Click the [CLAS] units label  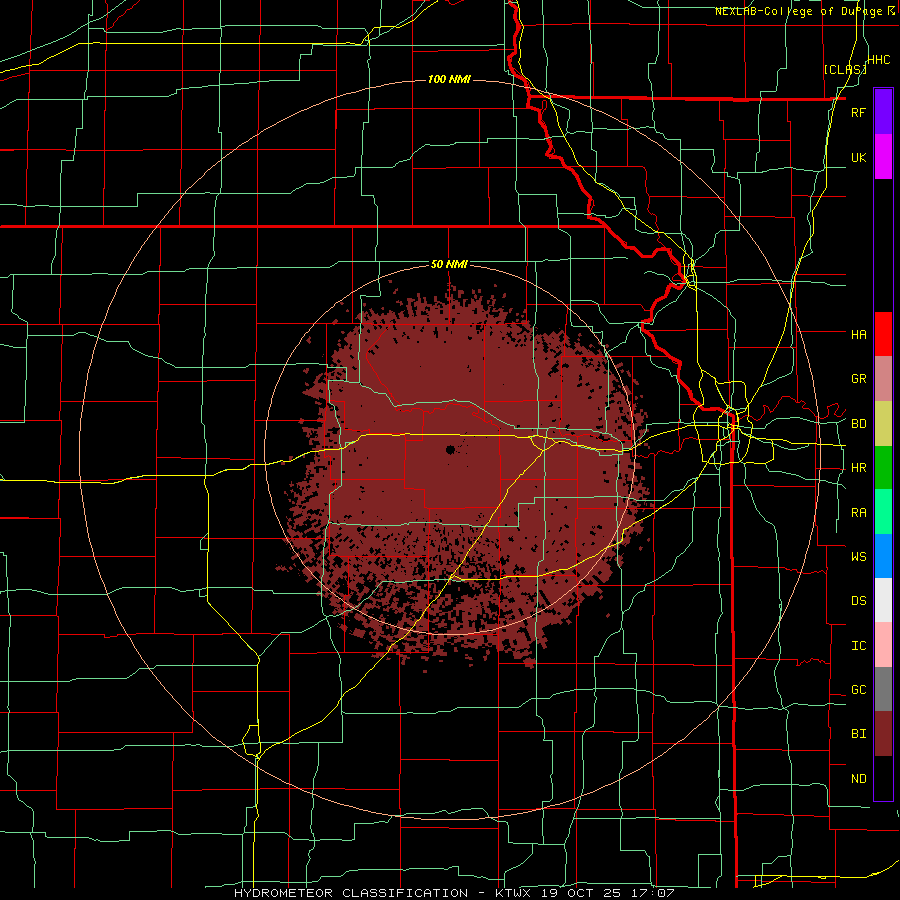(x=845, y=69)
